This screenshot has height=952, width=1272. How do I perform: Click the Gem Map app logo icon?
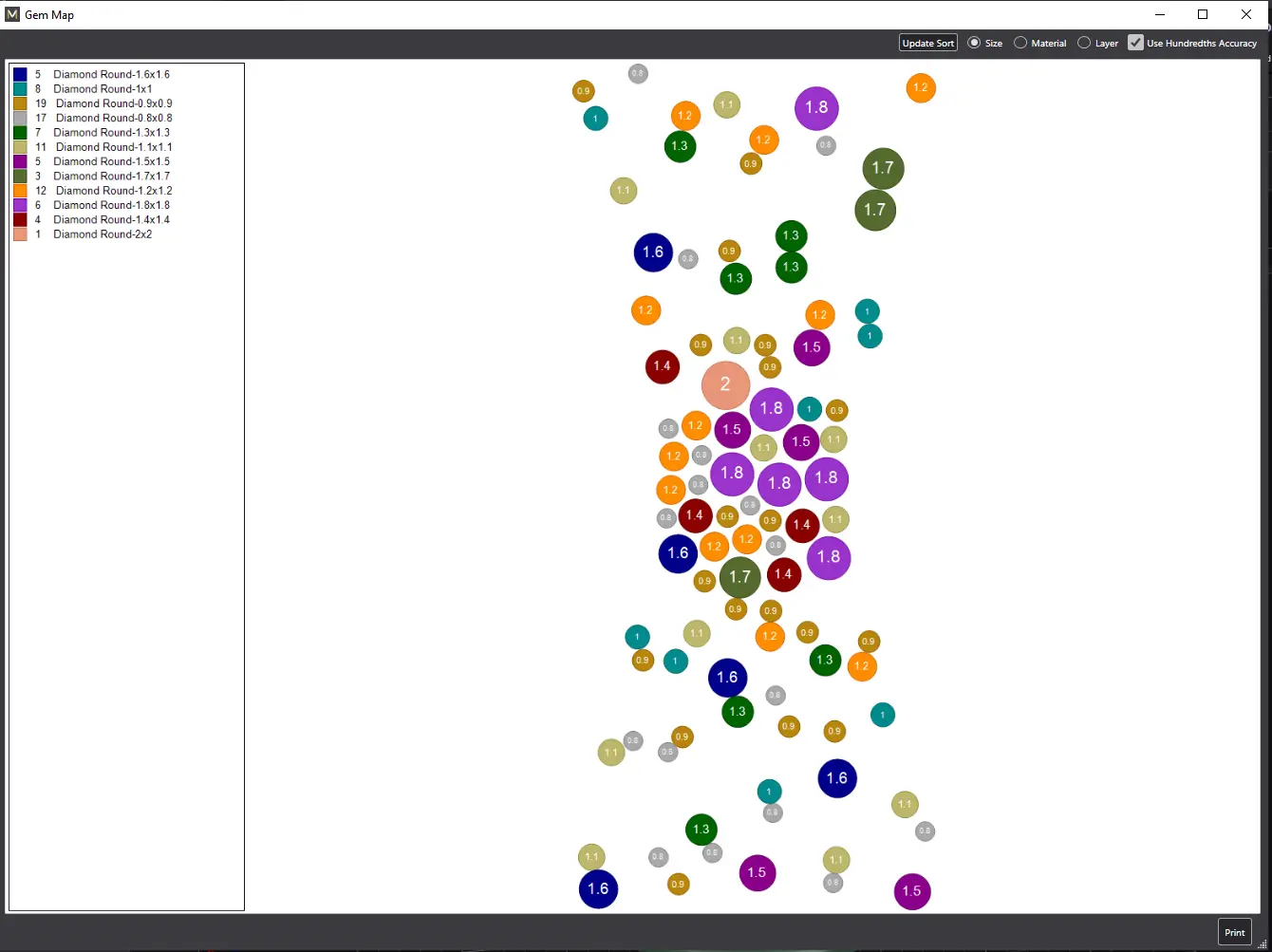[x=12, y=14]
